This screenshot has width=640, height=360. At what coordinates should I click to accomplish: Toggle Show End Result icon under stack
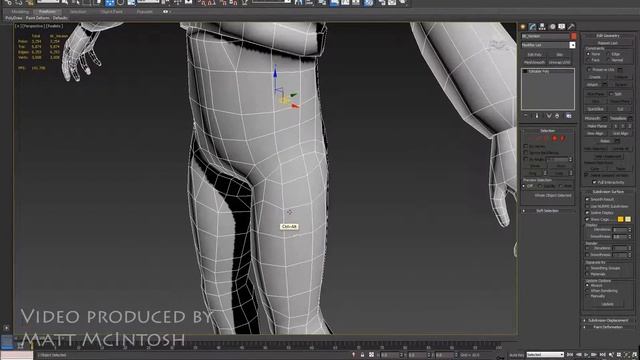click(x=537, y=116)
